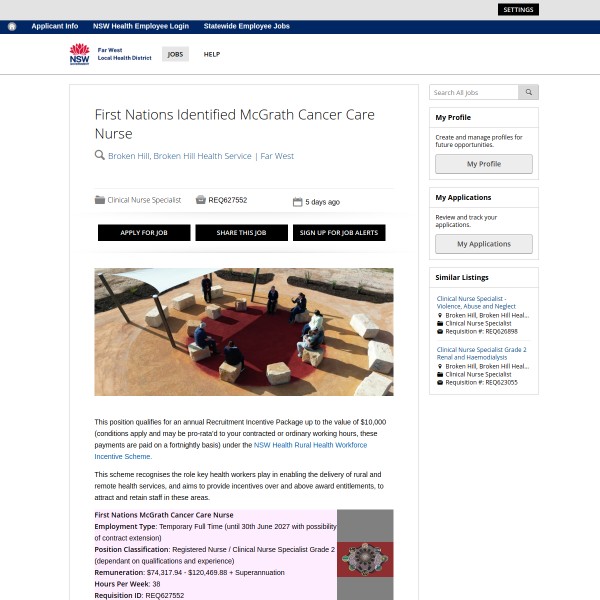This screenshot has width=600, height=600.
Task: Click the home icon in navy bar
Action: [x=12, y=26]
